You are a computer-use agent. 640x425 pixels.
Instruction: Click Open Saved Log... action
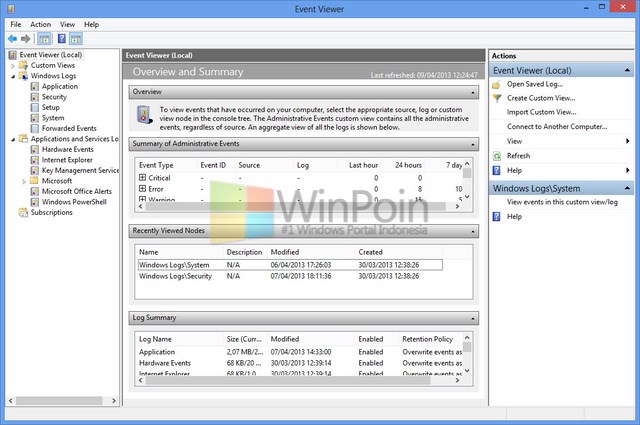535,84
